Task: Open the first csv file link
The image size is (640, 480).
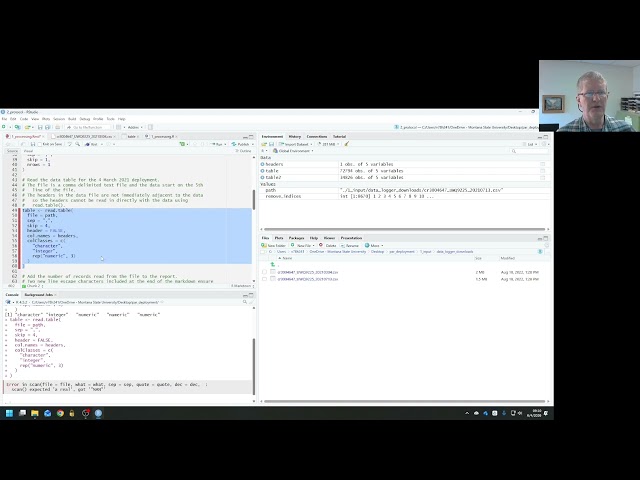Action: click(308, 272)
